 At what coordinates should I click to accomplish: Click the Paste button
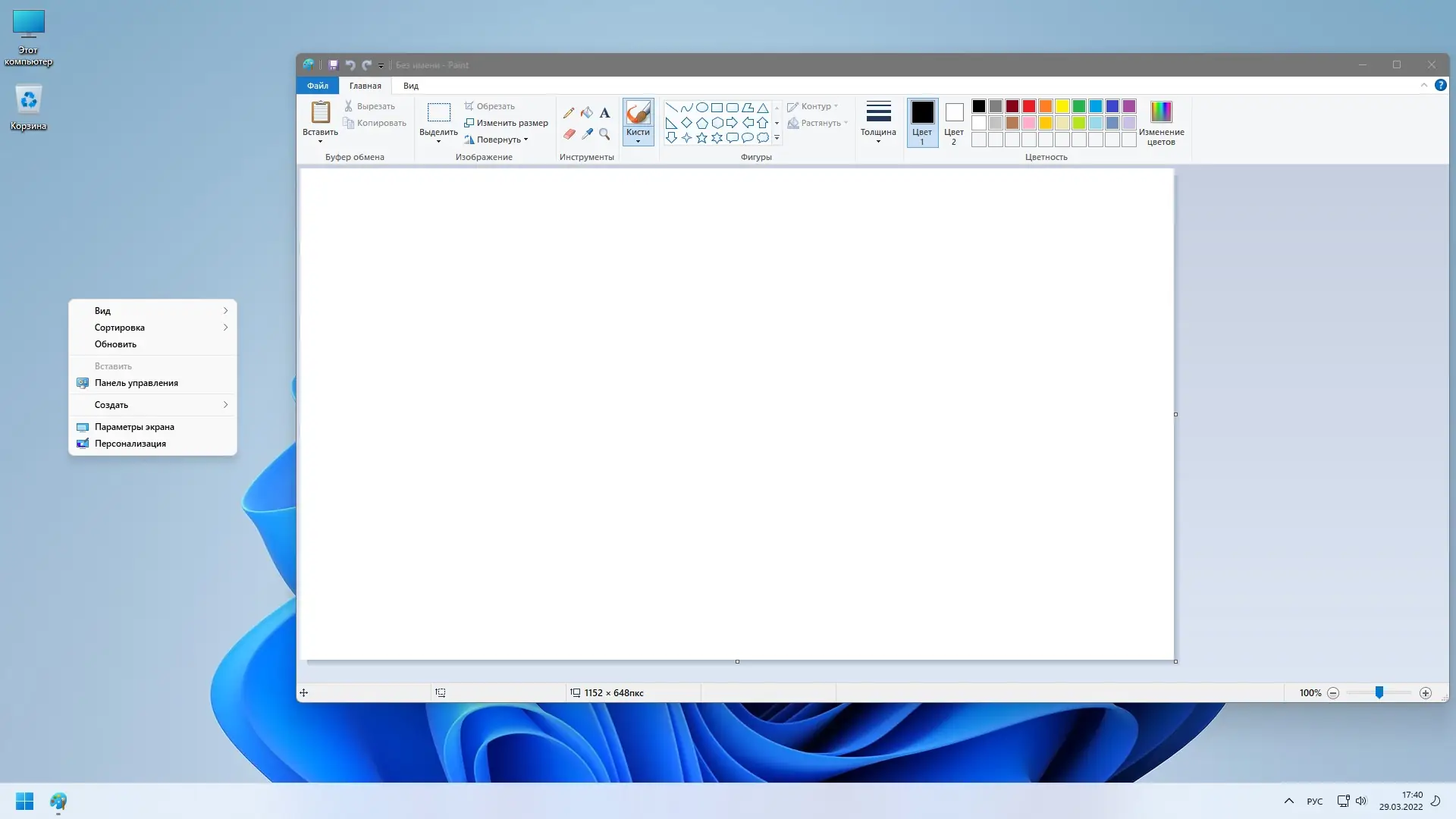320,113
